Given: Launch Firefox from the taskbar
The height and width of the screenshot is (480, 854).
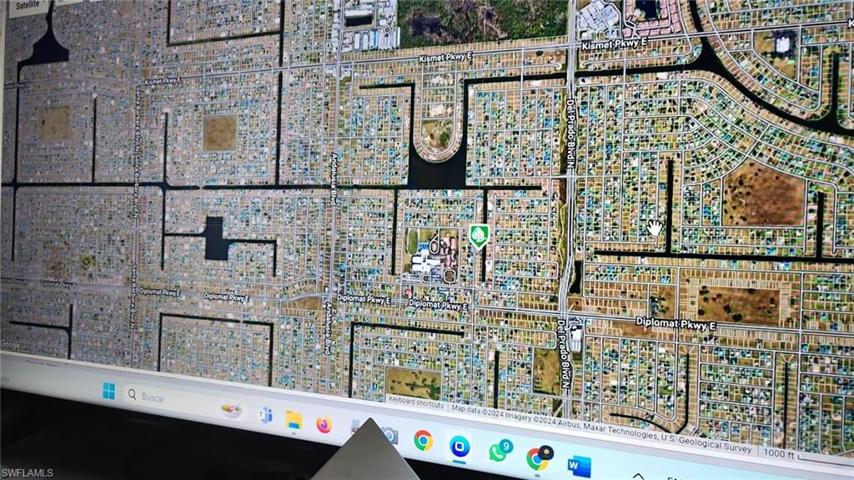Looking at the screenshot, I should [324, 424].
